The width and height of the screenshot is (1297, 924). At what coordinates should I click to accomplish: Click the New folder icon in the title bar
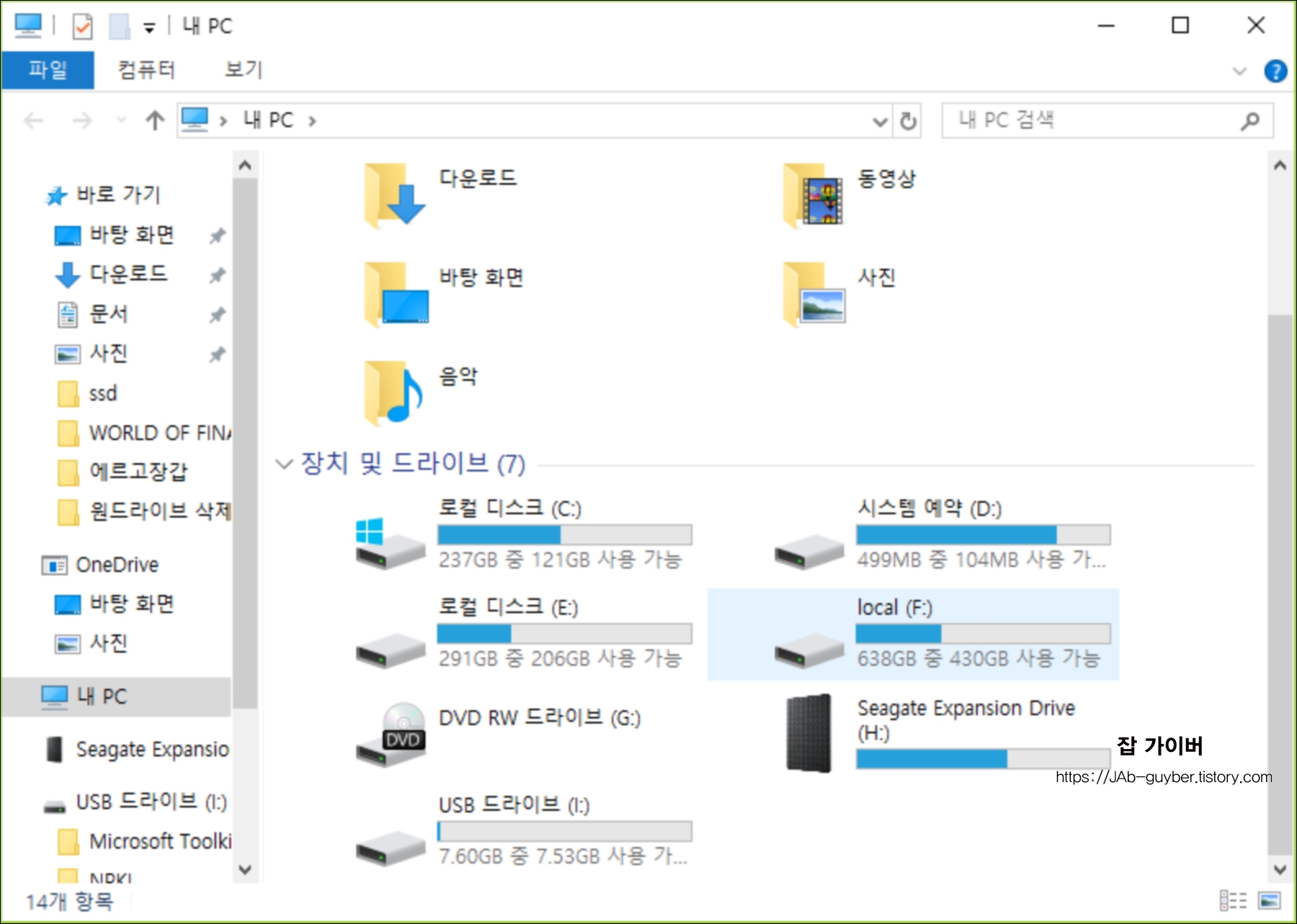pos(119,27)
